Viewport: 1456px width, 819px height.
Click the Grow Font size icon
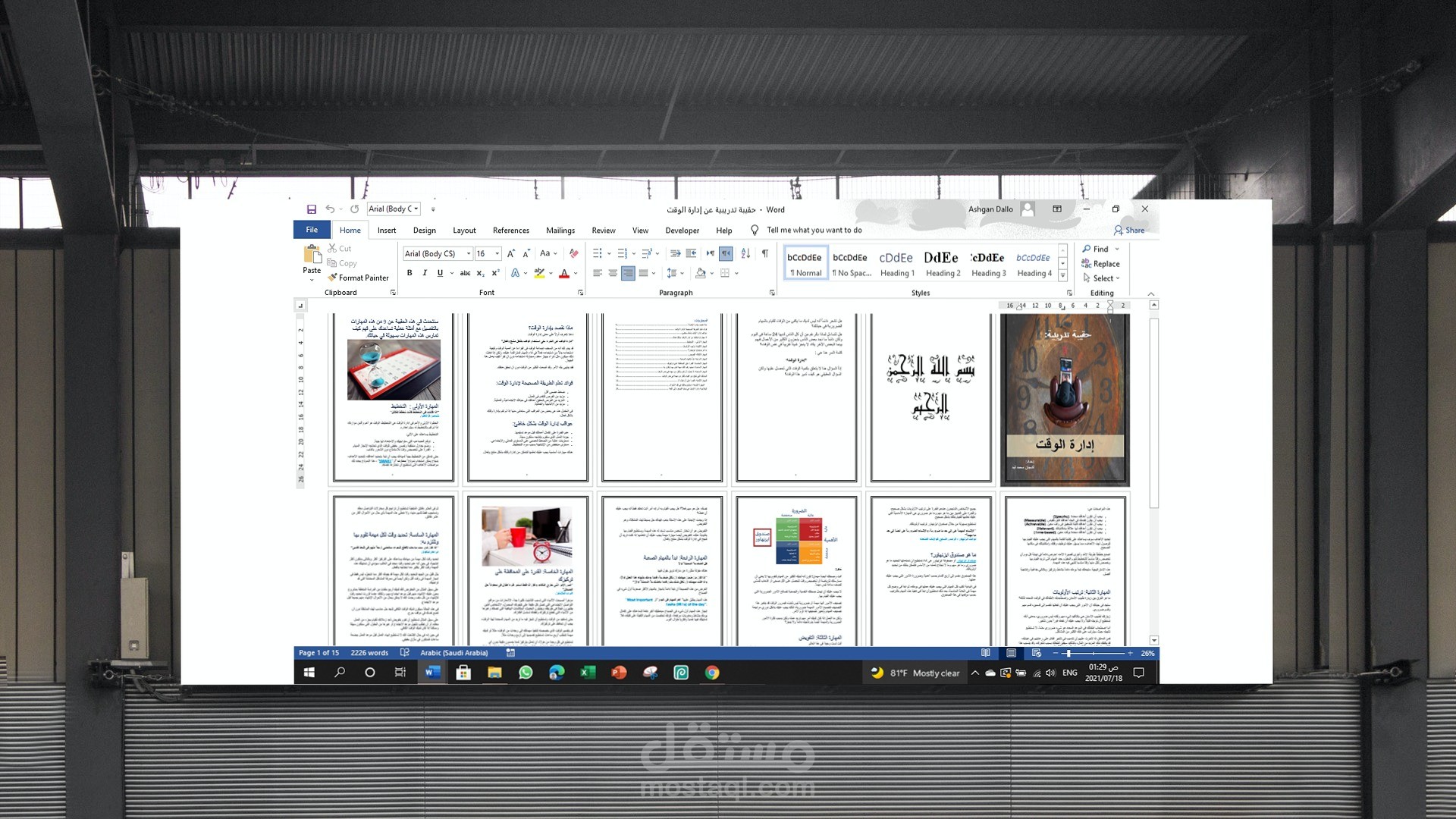(510, 253)
